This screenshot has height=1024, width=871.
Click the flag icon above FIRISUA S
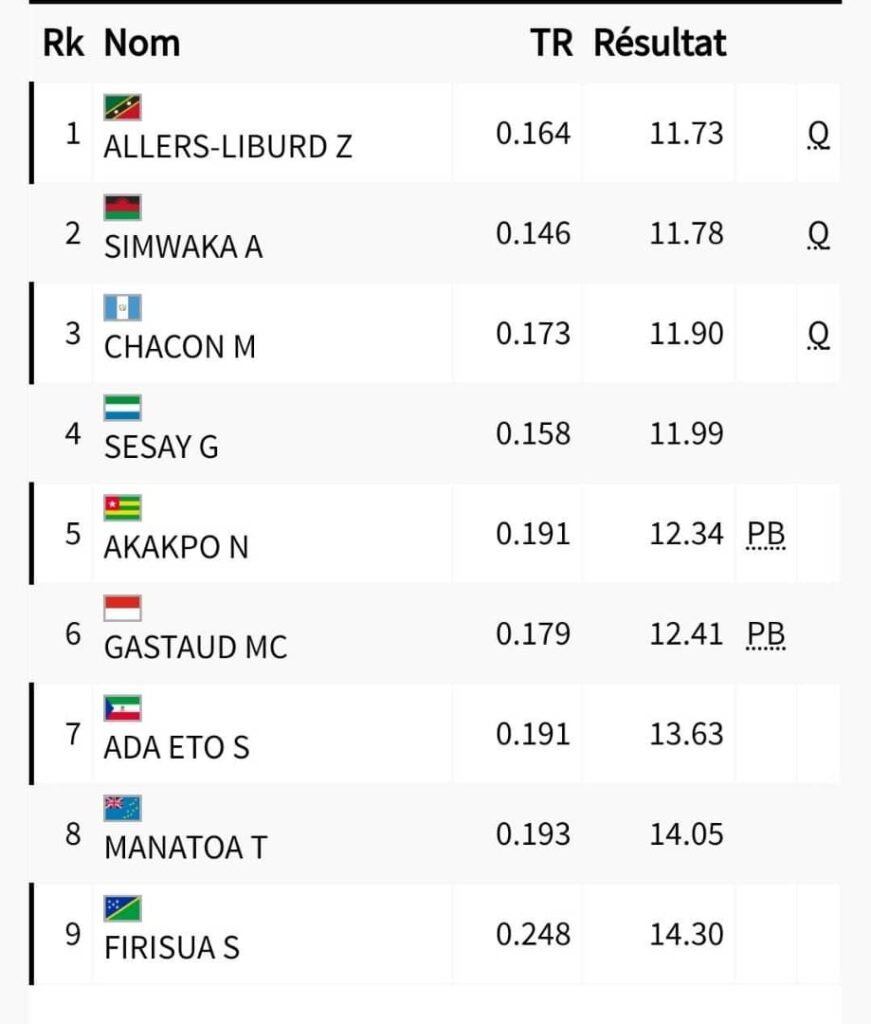pos(123,908)
